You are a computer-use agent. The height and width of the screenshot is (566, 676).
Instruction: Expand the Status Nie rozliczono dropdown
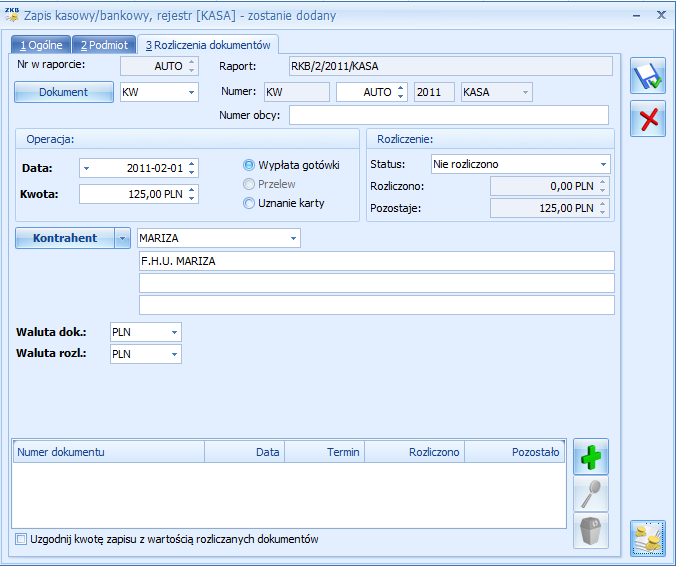[x=603, y=164]
